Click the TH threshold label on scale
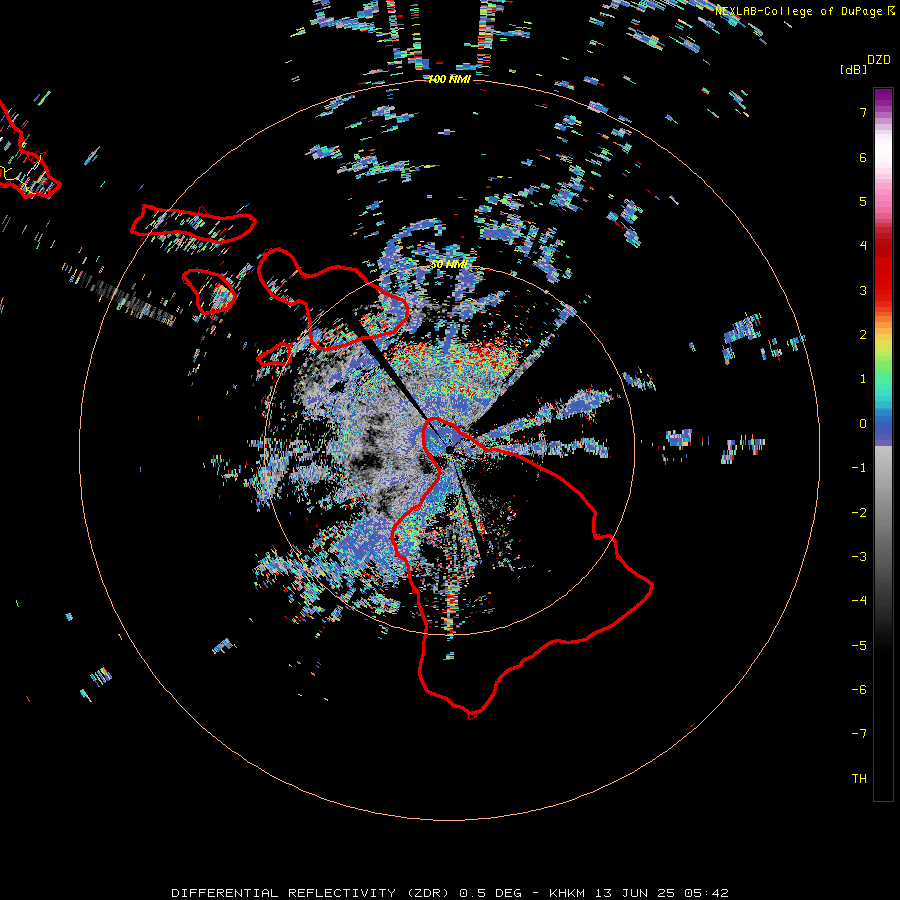This screenshot has width=900, height=900. [859, 779]
